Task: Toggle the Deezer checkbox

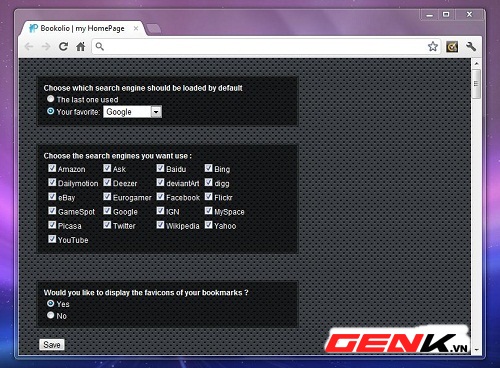Action: (107, 182)
